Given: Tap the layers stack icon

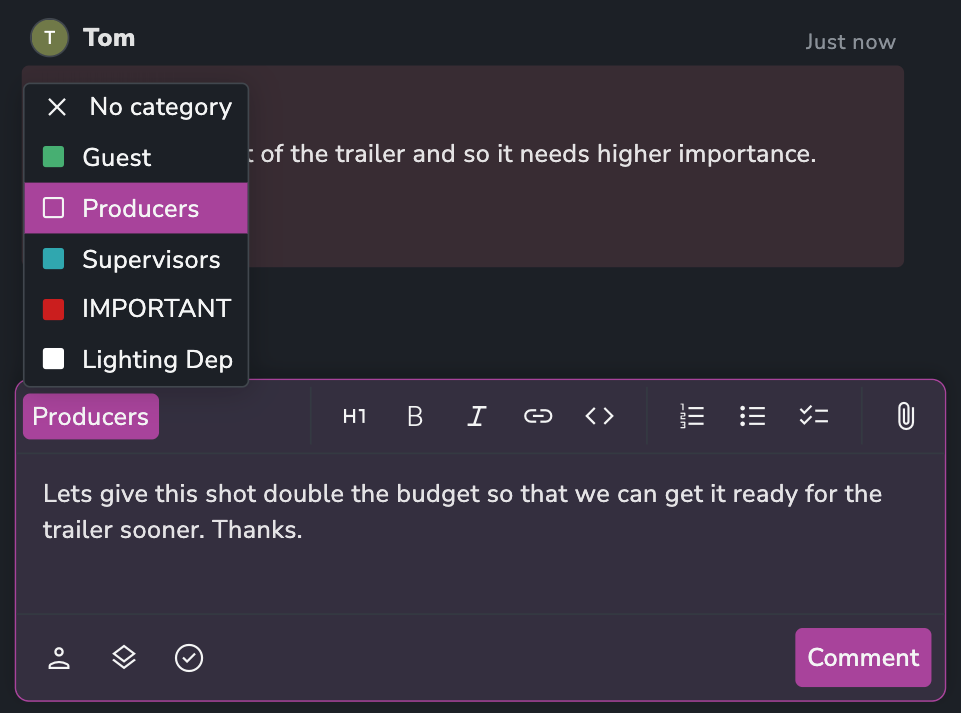Looking at the screenshot, I should 124,658.
